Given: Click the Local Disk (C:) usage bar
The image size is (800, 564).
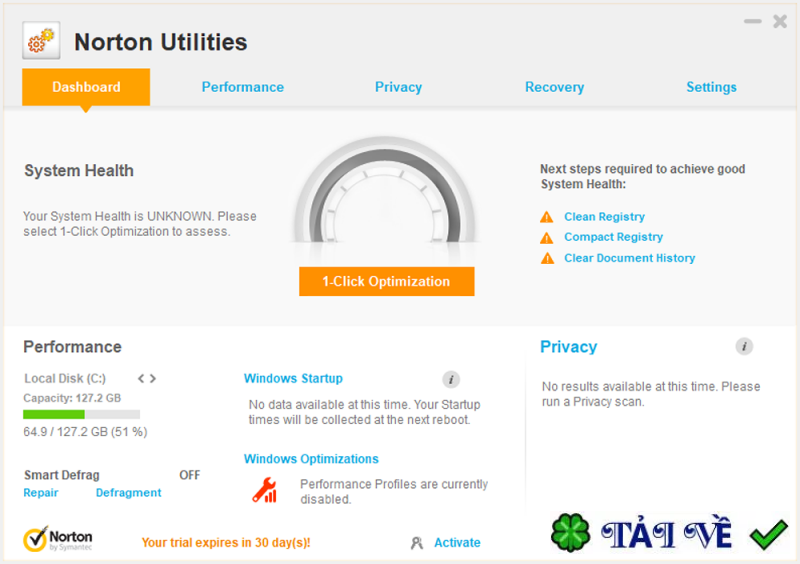Looking at the screenshot, I should (x=81, y=414).
